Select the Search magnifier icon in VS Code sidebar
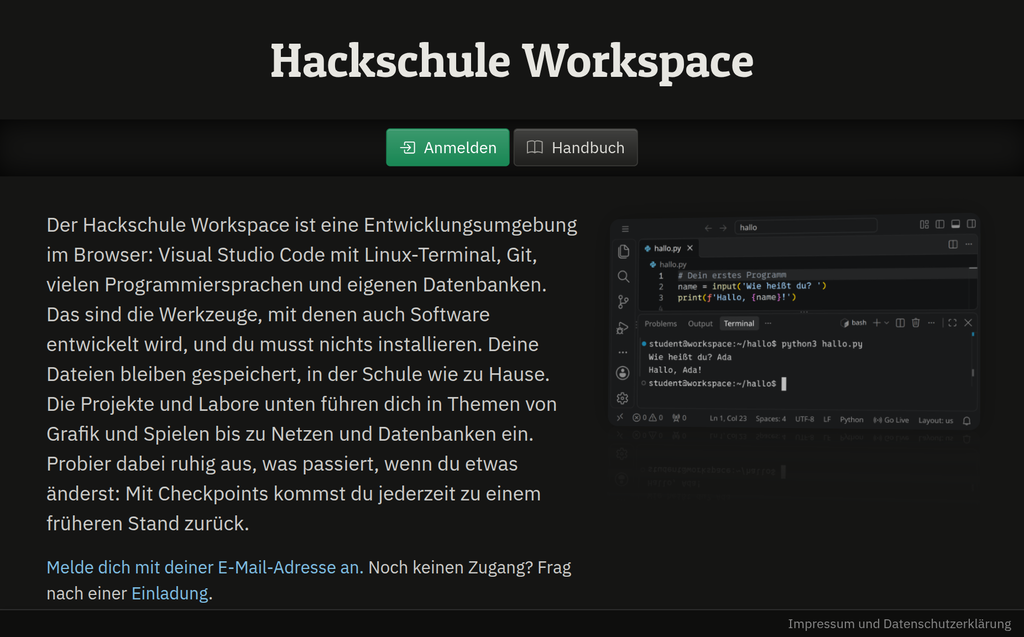Screen dimensions: 1024x637 point(623,276)
